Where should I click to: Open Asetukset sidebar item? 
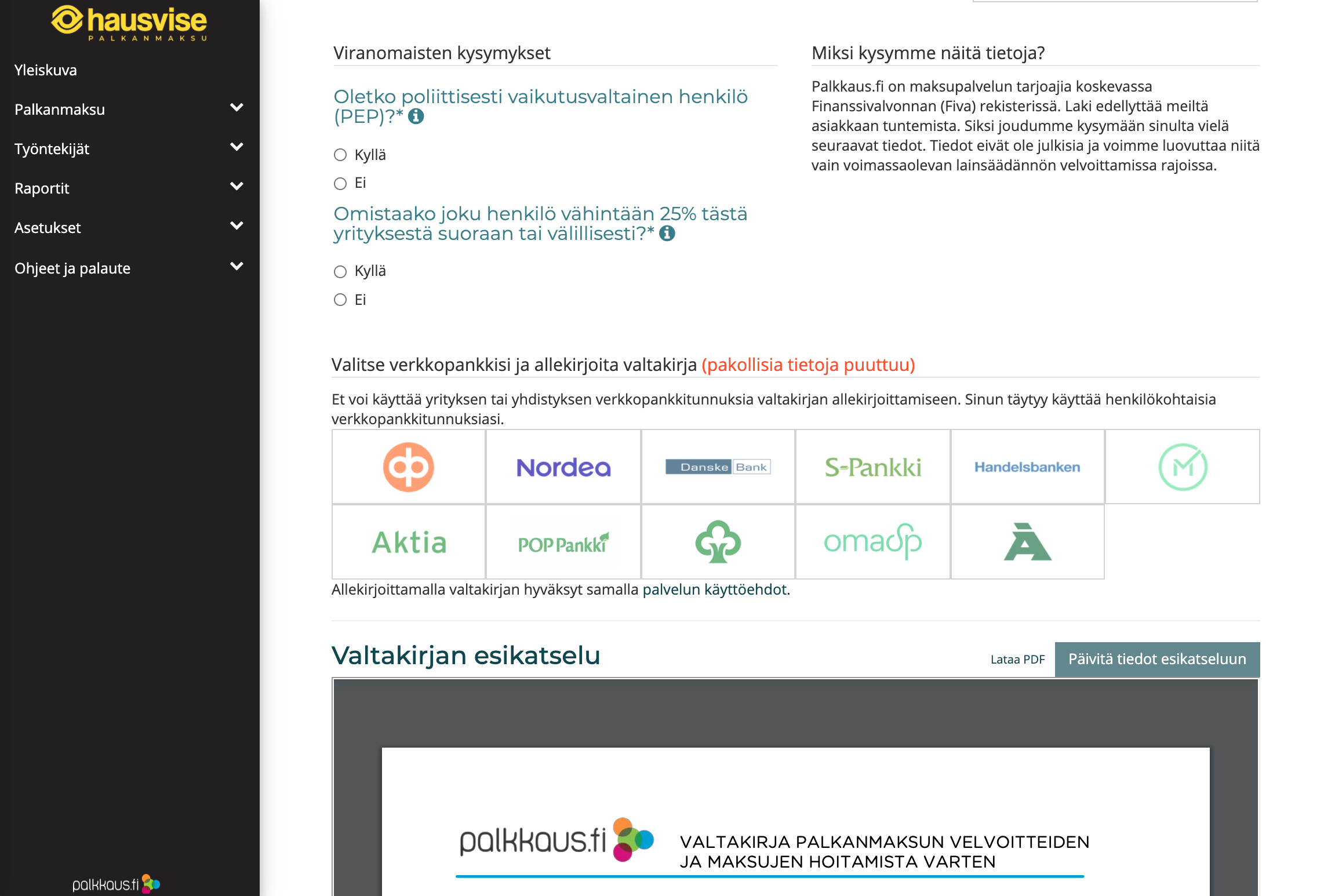(x=48, y=228)
